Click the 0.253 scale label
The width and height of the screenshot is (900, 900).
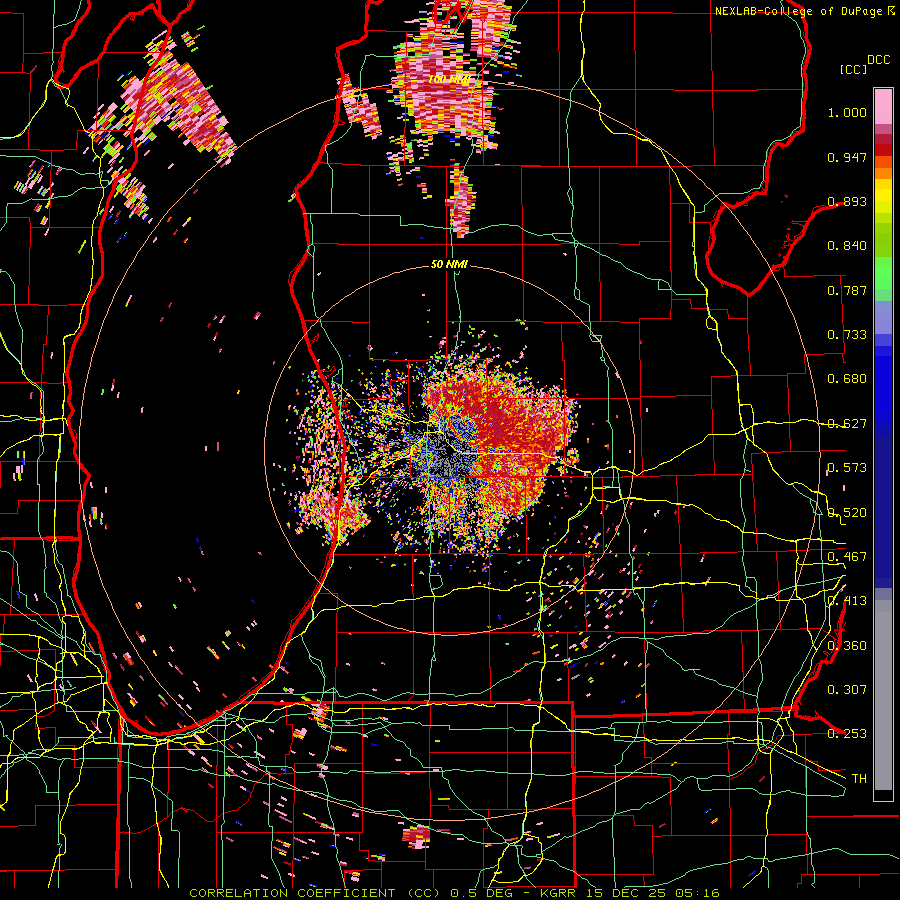click(x=847, y=734)
